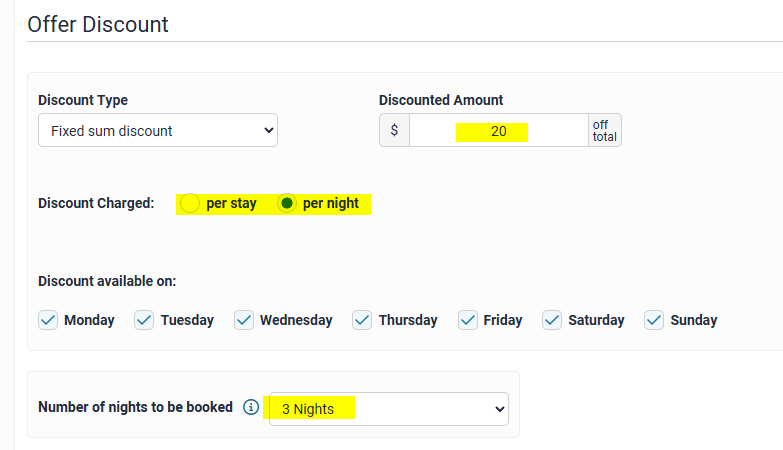Click the off total suffix label
783x450 pixels.
click(x=604, y=131)
